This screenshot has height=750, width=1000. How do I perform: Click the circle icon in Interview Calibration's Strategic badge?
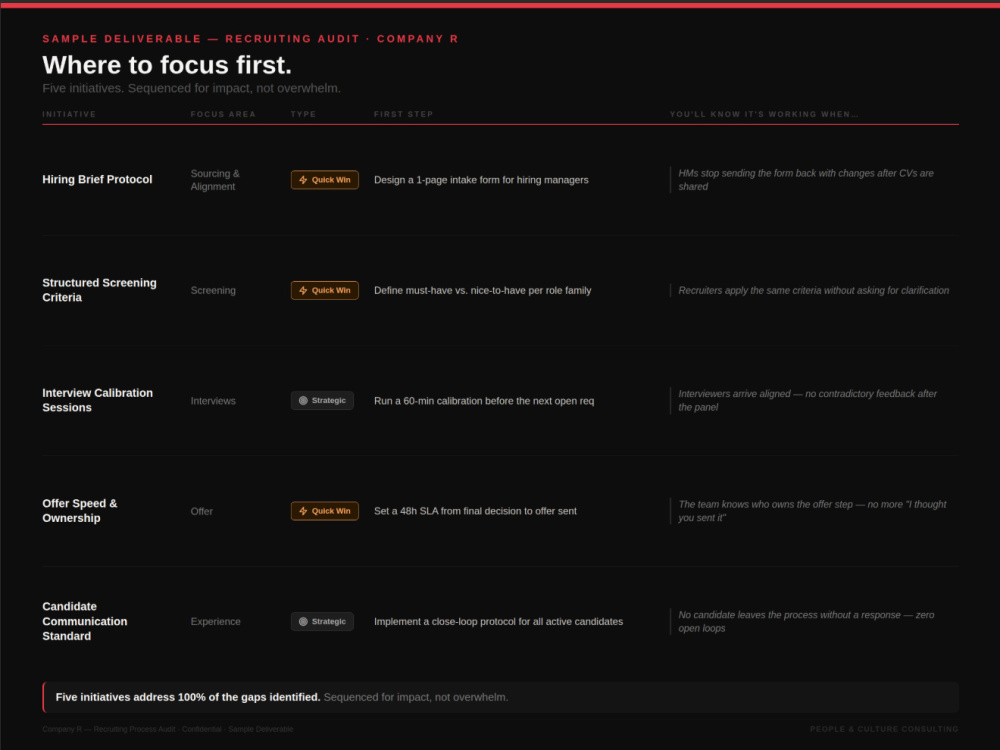coord(303,401)
